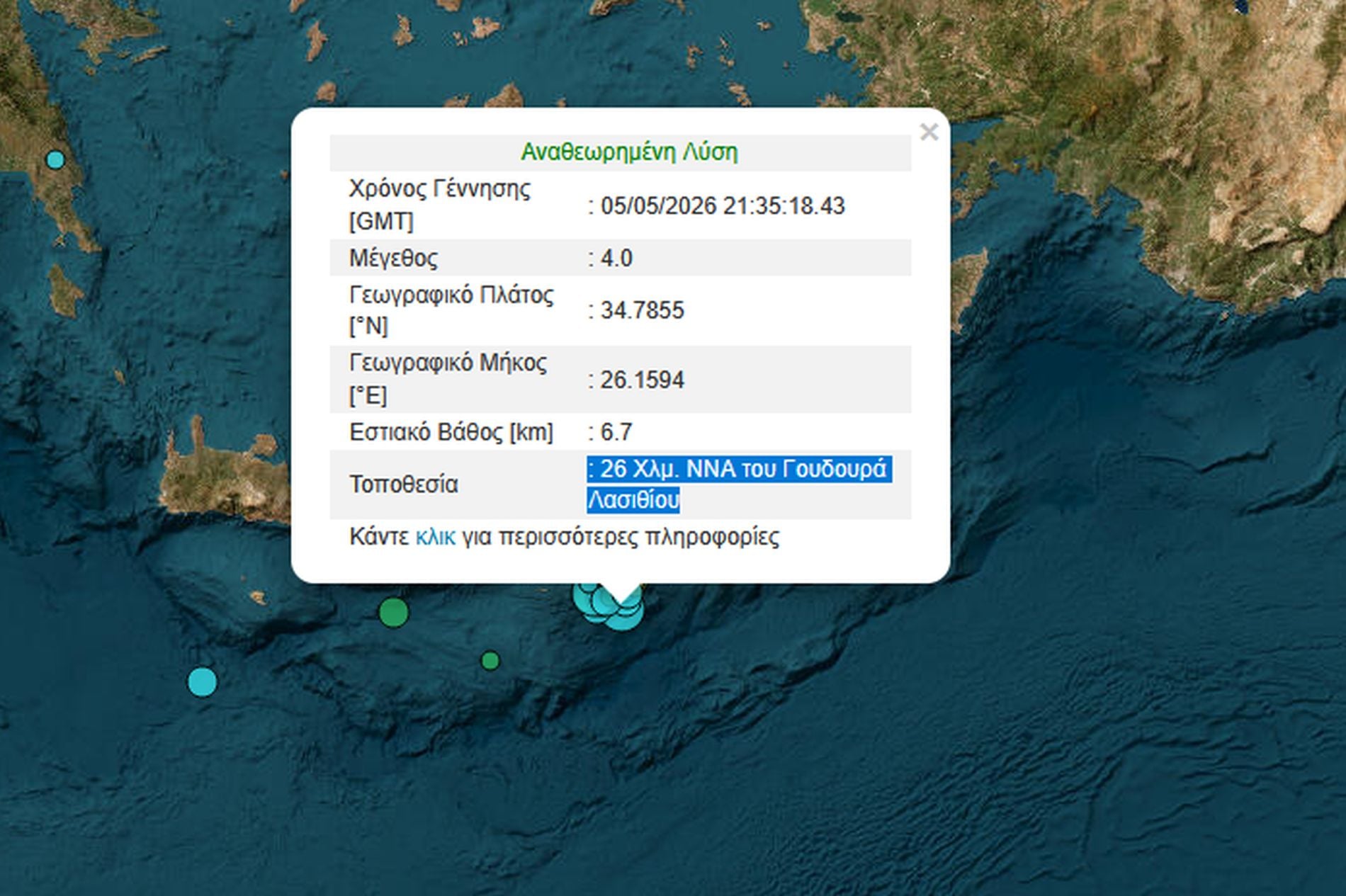1346x896 pixels.
Task: Click the highlighted location '26 Χλμ. ΝΝΑ του Γουδουρά'
Action: click(x=743, y=469)
